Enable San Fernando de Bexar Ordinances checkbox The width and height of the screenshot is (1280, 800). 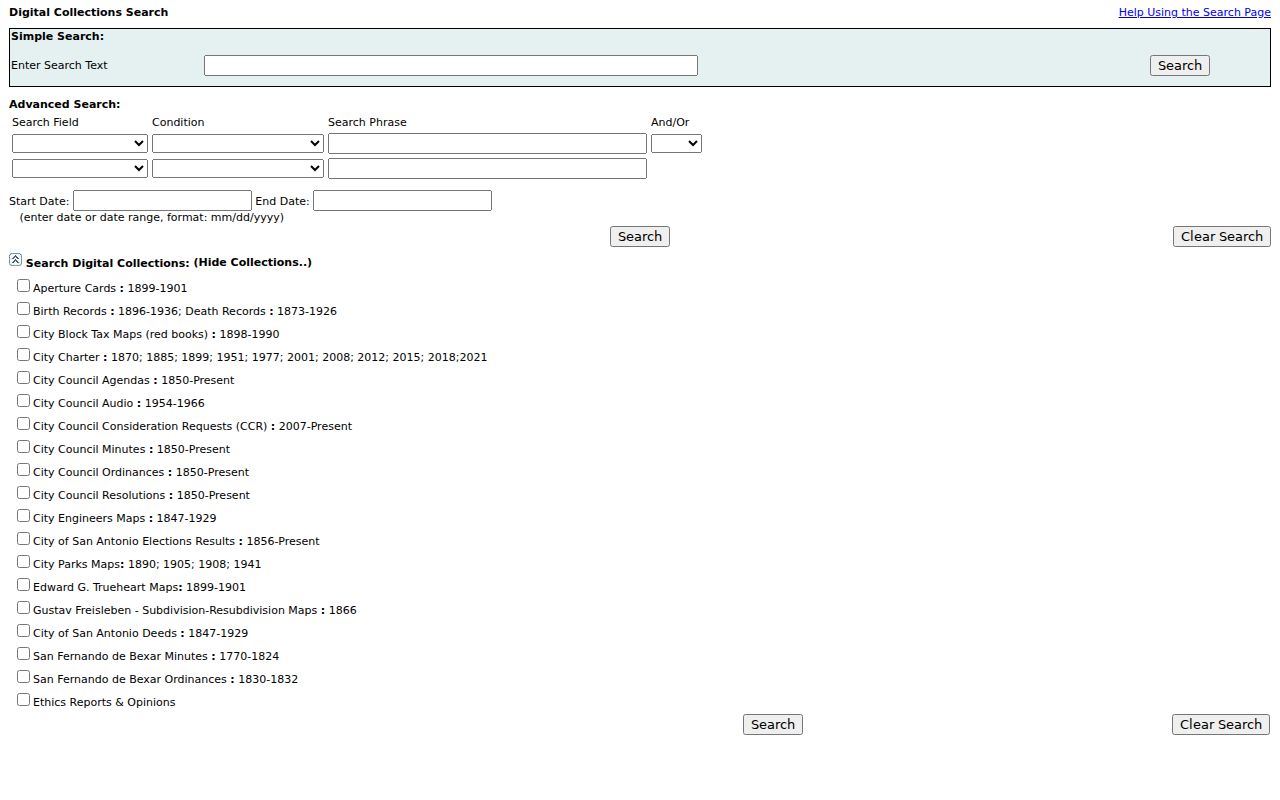[23, 677]
